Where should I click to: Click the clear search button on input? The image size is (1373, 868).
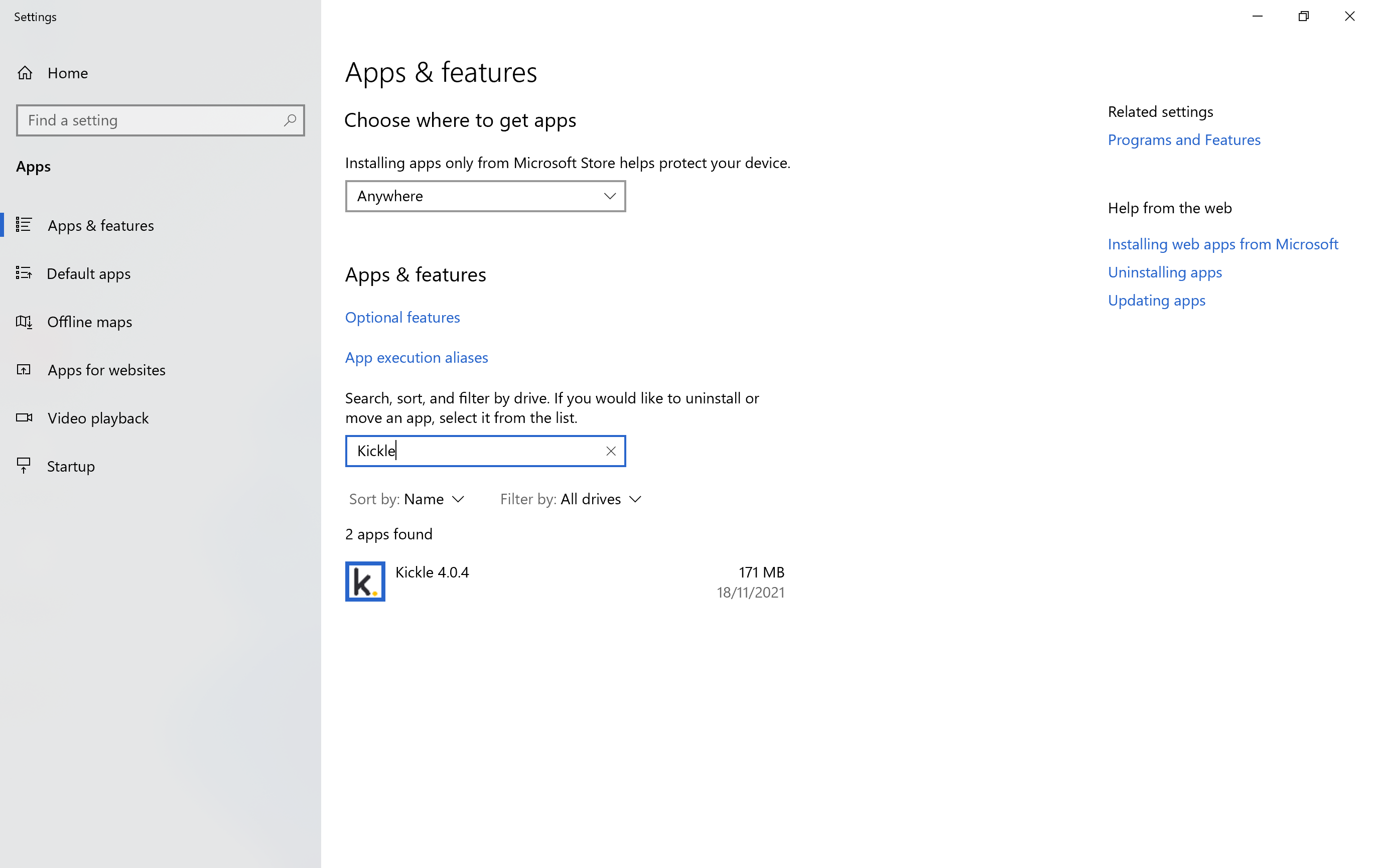pos(610,451)
